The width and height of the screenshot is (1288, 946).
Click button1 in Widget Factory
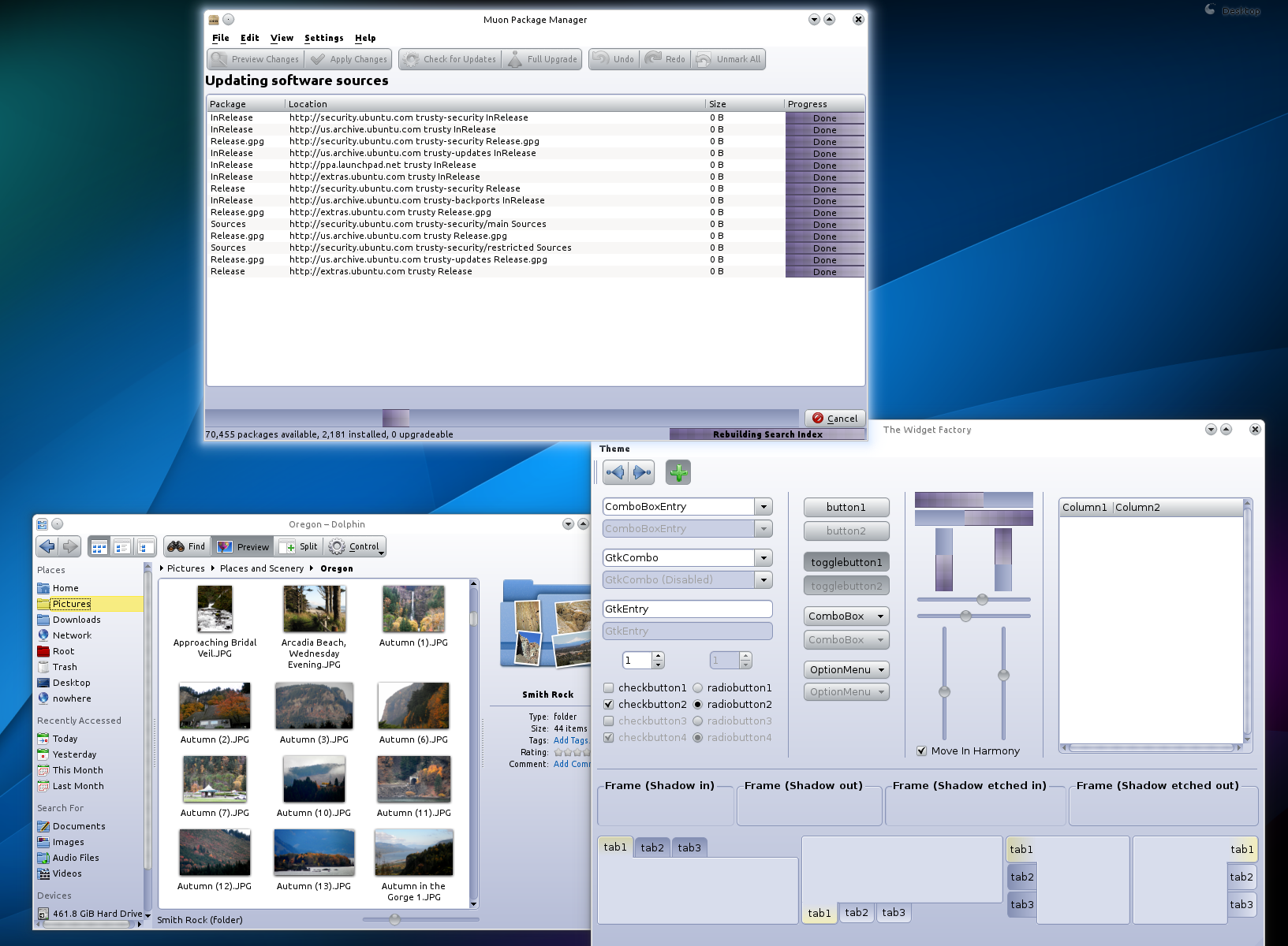click(x=846, y=507)
